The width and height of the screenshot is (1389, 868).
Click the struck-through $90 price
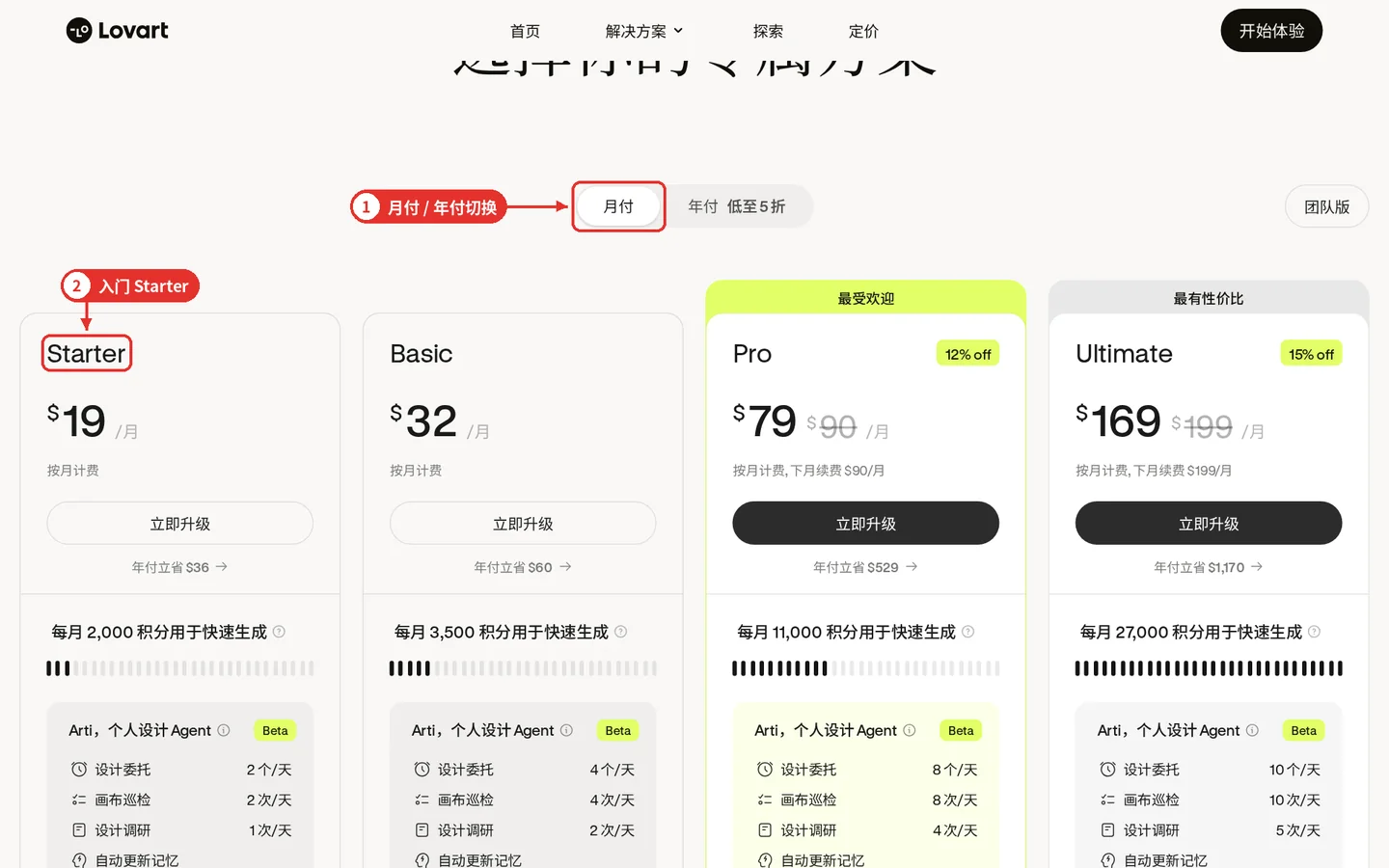click(831, 425)
